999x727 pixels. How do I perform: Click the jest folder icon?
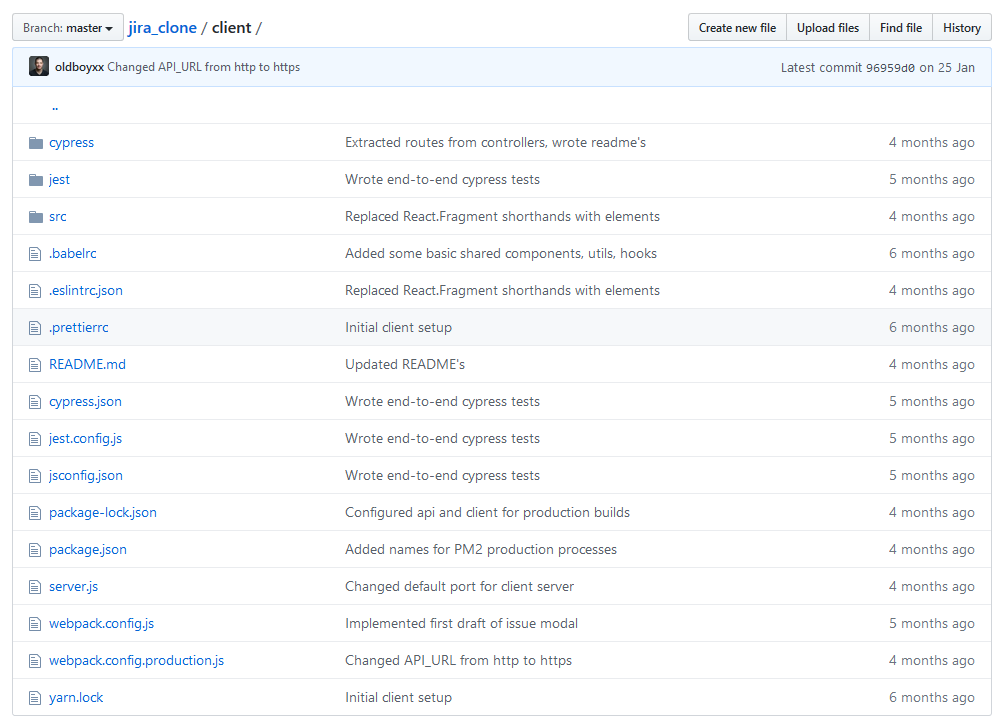pos(35,179)
